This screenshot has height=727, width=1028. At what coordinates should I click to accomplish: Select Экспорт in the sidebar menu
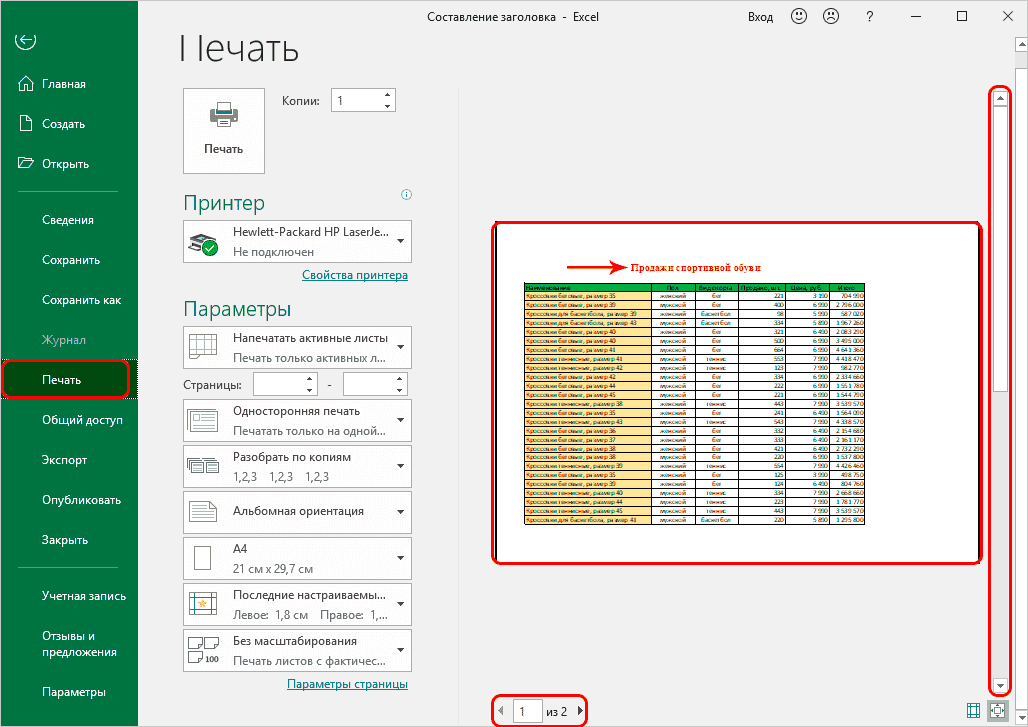64,460
